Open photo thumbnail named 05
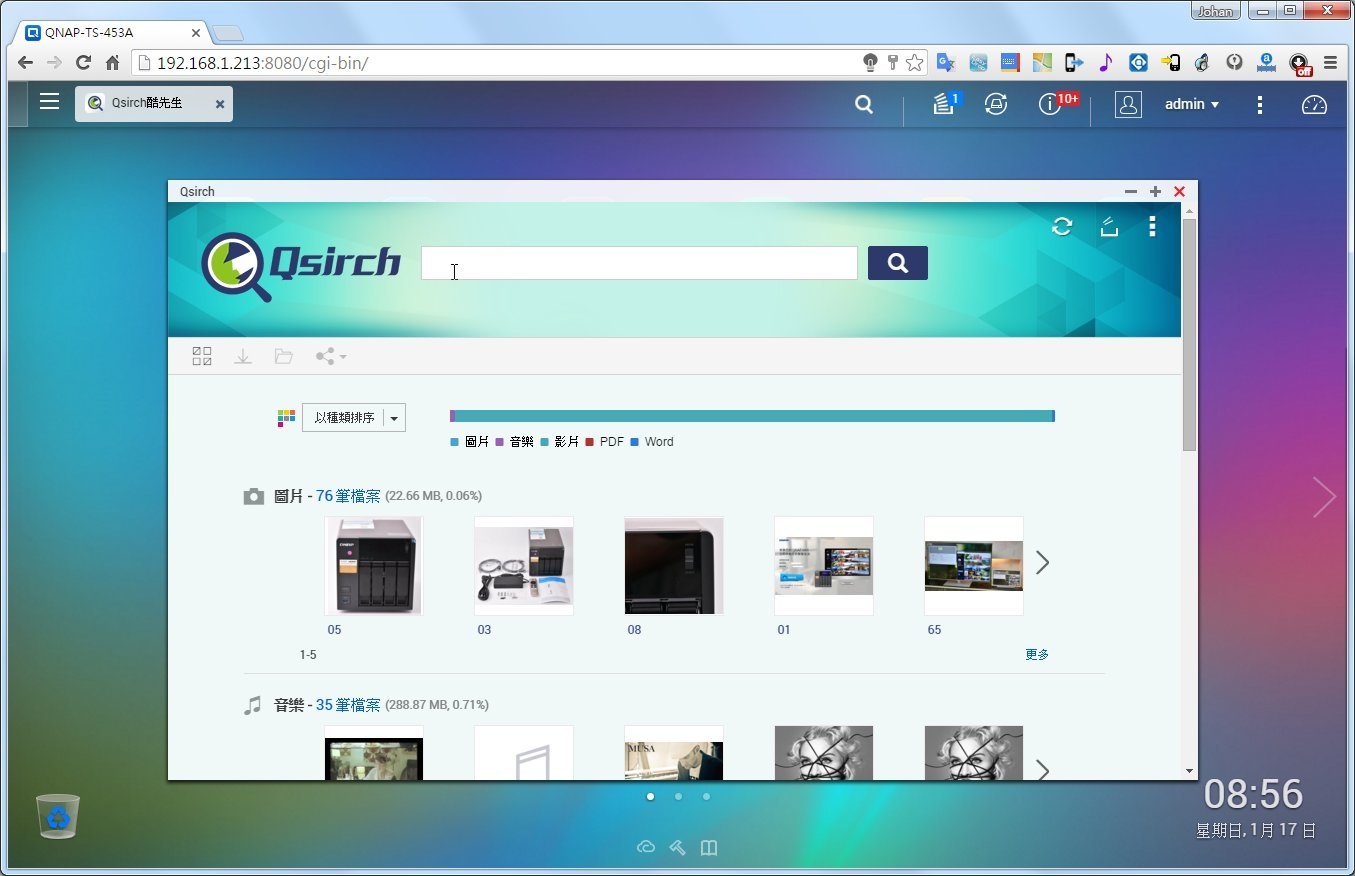The image size is (1355, 876). coord(374,565)
